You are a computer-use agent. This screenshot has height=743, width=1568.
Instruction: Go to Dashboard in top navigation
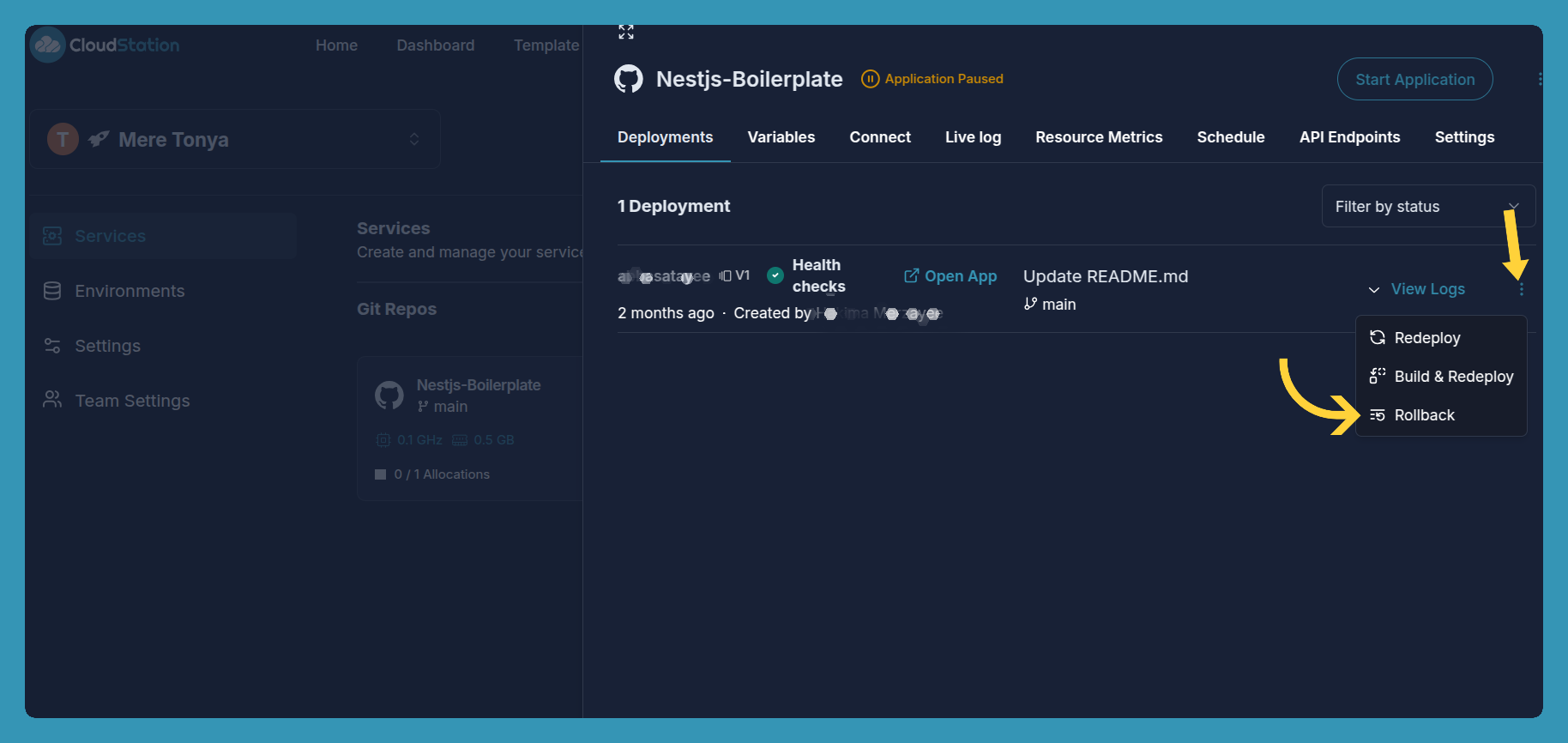coord(435,45)
